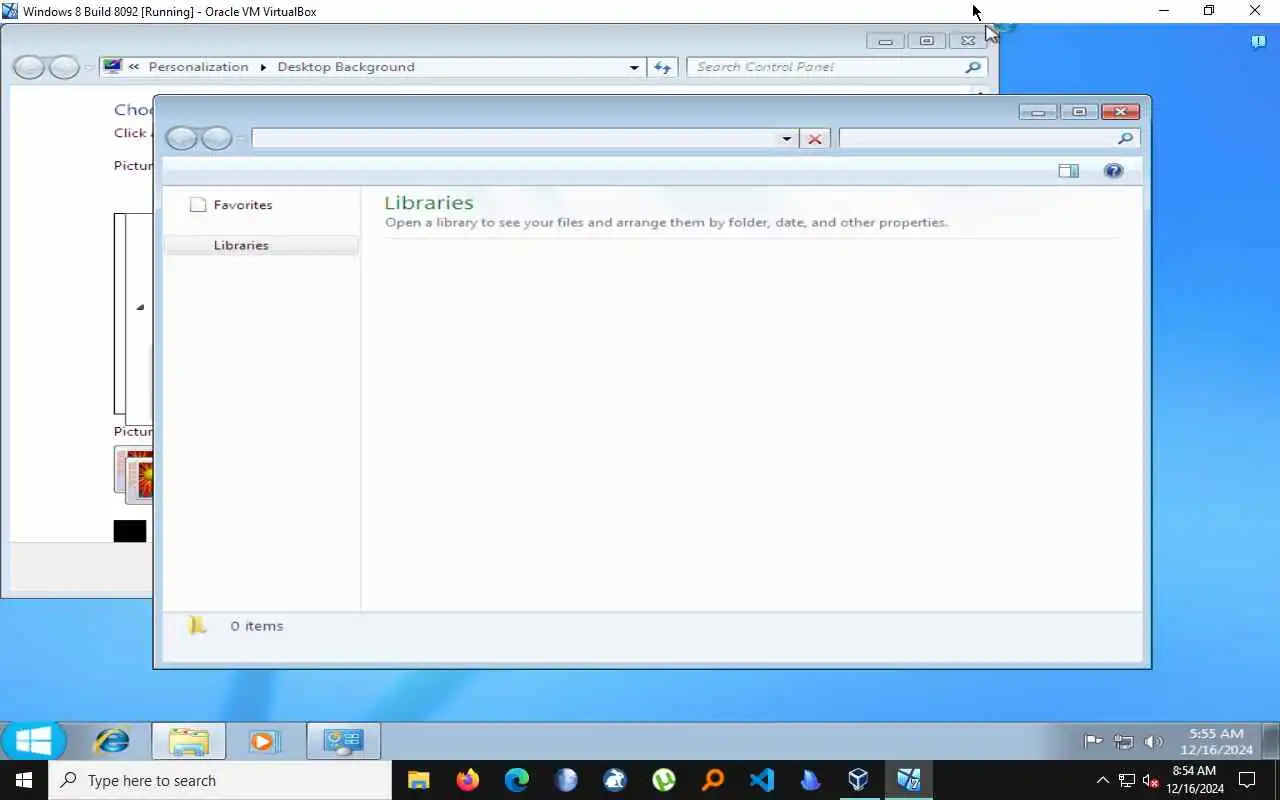Launch Firefox from host taskbar
Viewport: 1280px width, 800px height.
coord(467,780)
